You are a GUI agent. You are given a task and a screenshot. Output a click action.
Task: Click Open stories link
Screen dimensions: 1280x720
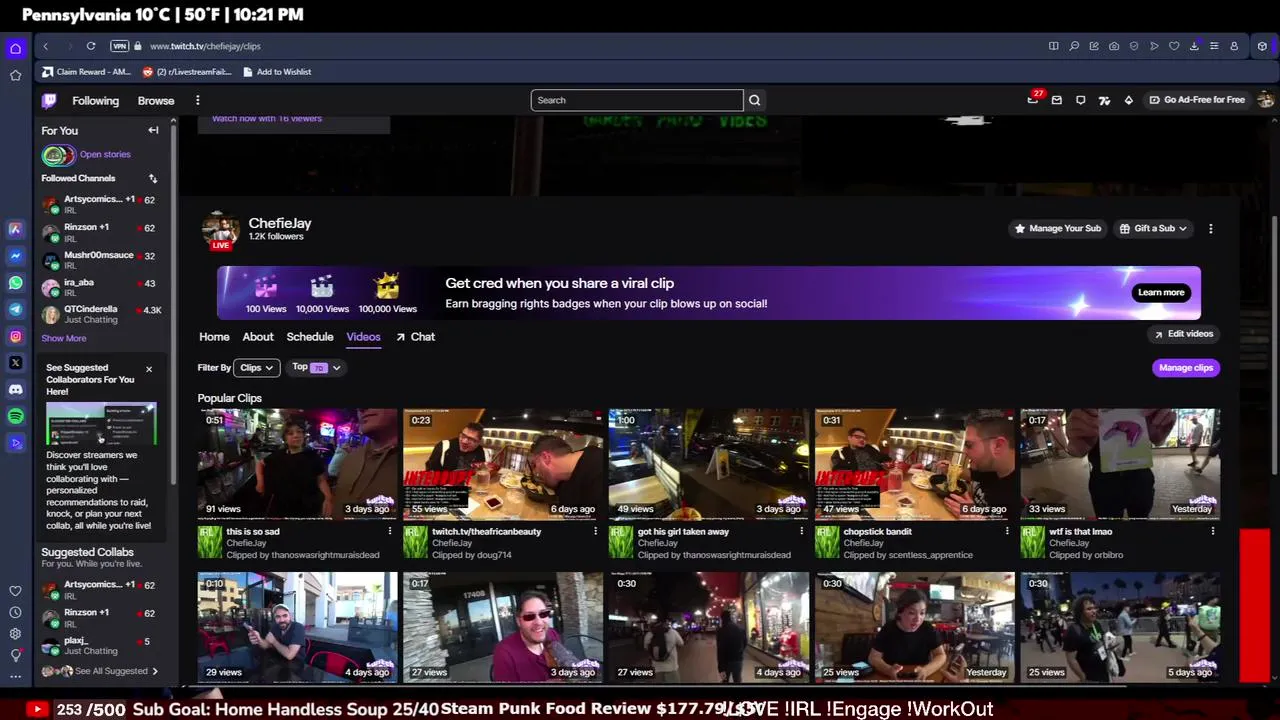click(x=105, y=154)
